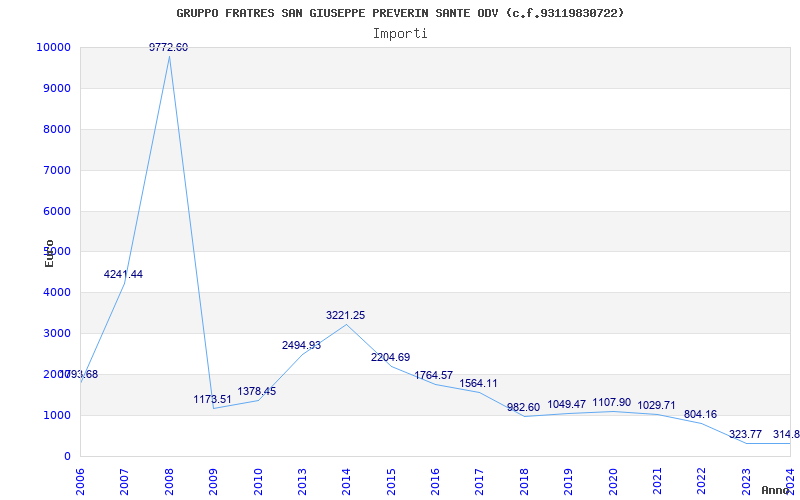Select the 804.16 data label
800x500 pixels.
(701, 414)
